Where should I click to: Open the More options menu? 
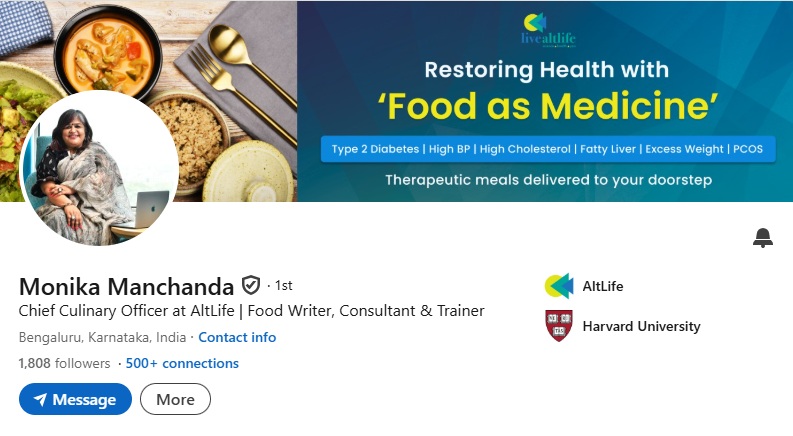point(175,399)
